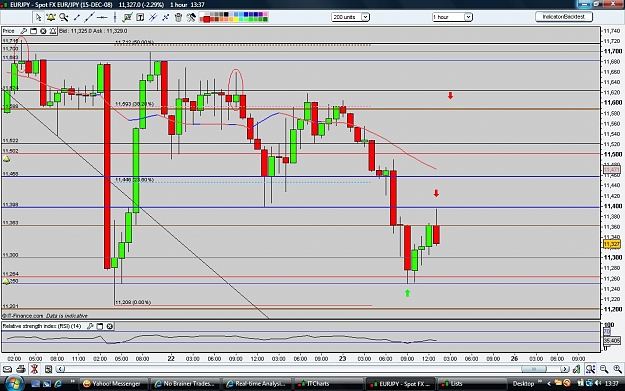
Task: Click the Desktop toolbar label in taskbar
Action: tap(523, 384)
